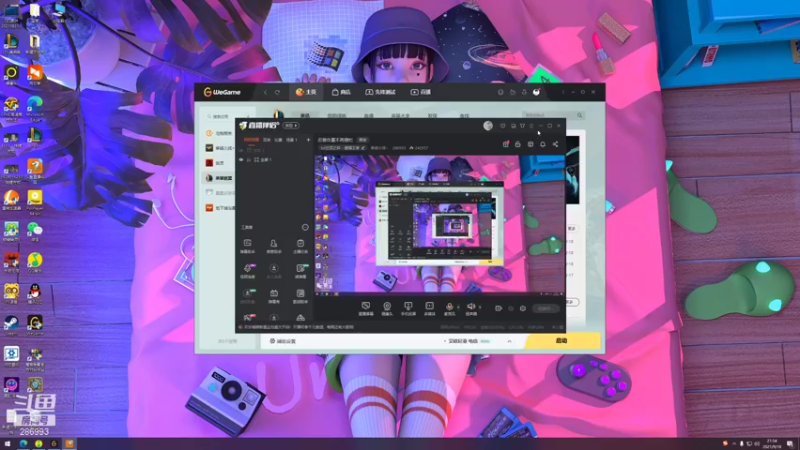800x450 pixels.
Task: Open the third tool in the top toolbox row
Action: tap(301, 246)
